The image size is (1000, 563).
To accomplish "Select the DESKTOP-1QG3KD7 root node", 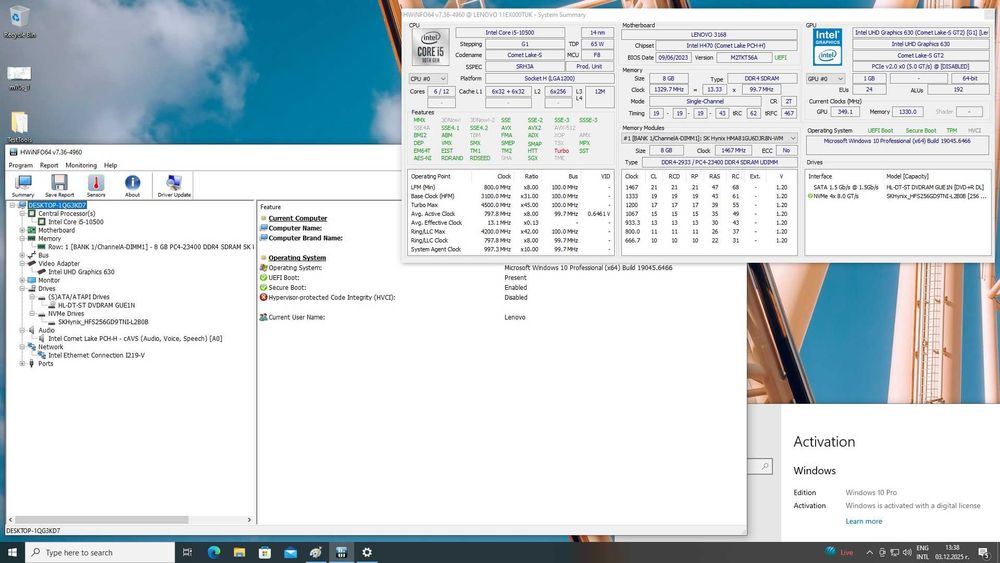I will click(57, 205).
